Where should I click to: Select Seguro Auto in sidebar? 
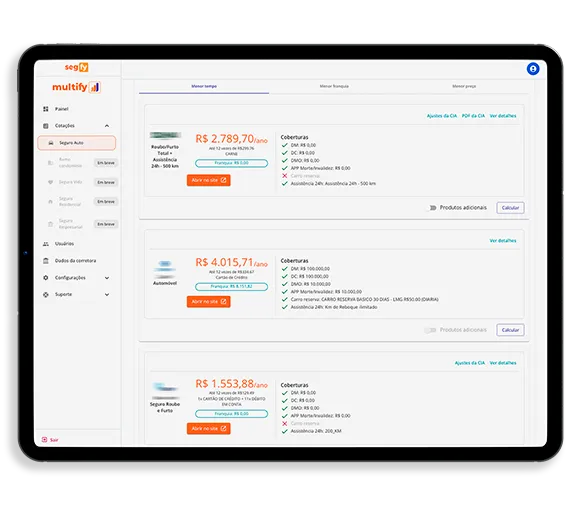click(x=77, y=143)
